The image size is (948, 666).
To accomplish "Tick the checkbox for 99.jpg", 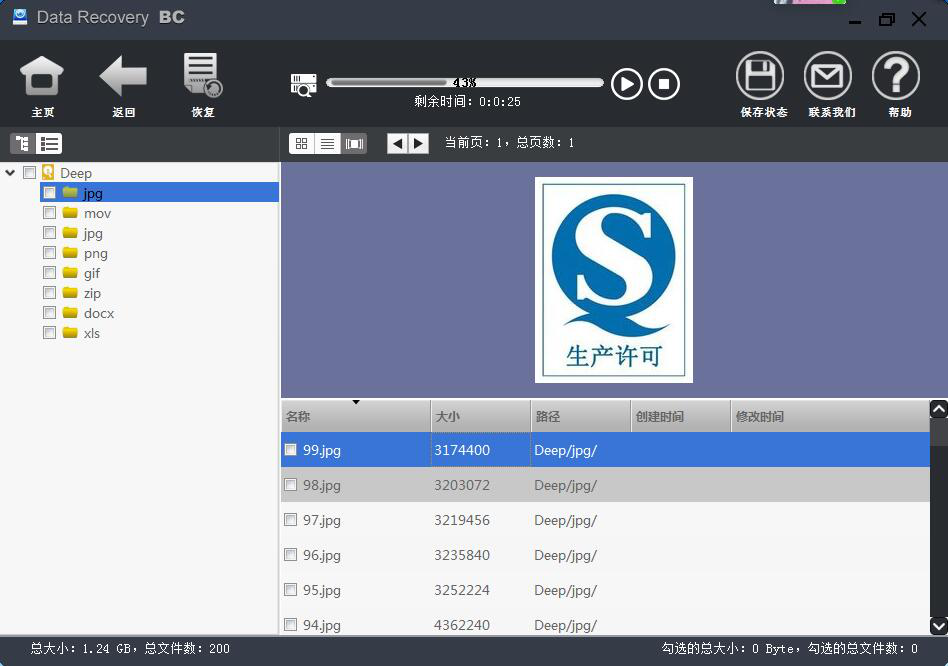I will point(291,450).
